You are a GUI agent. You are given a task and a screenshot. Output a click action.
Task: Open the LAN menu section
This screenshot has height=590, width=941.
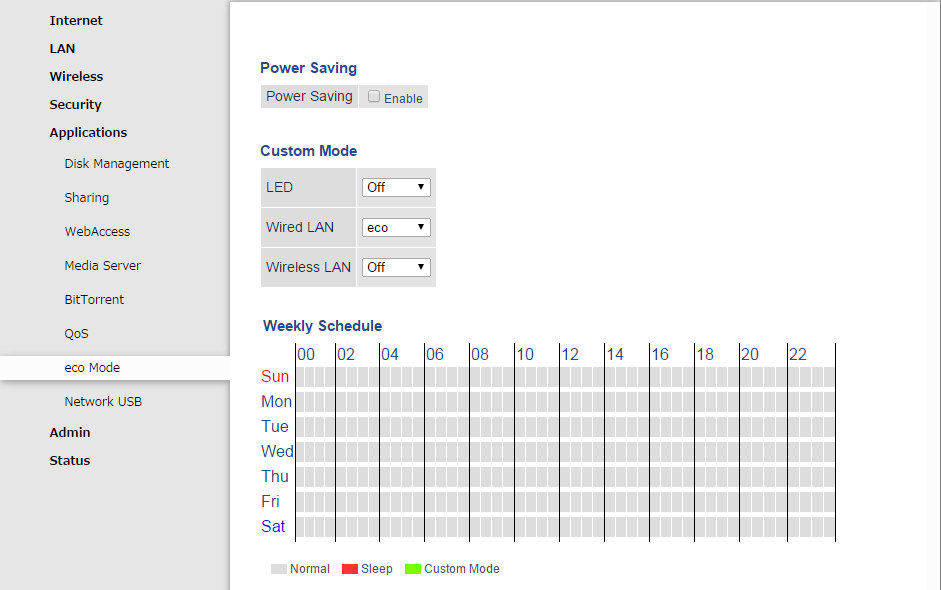coord(62,49)
